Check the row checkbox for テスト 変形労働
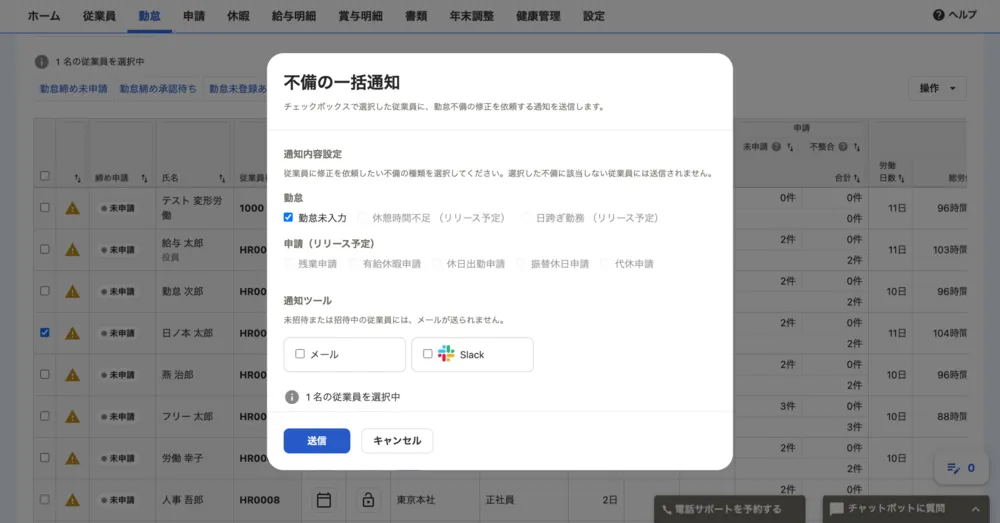Image resolution: width=1000 pixels, height=523 pixels. point(45,207)
